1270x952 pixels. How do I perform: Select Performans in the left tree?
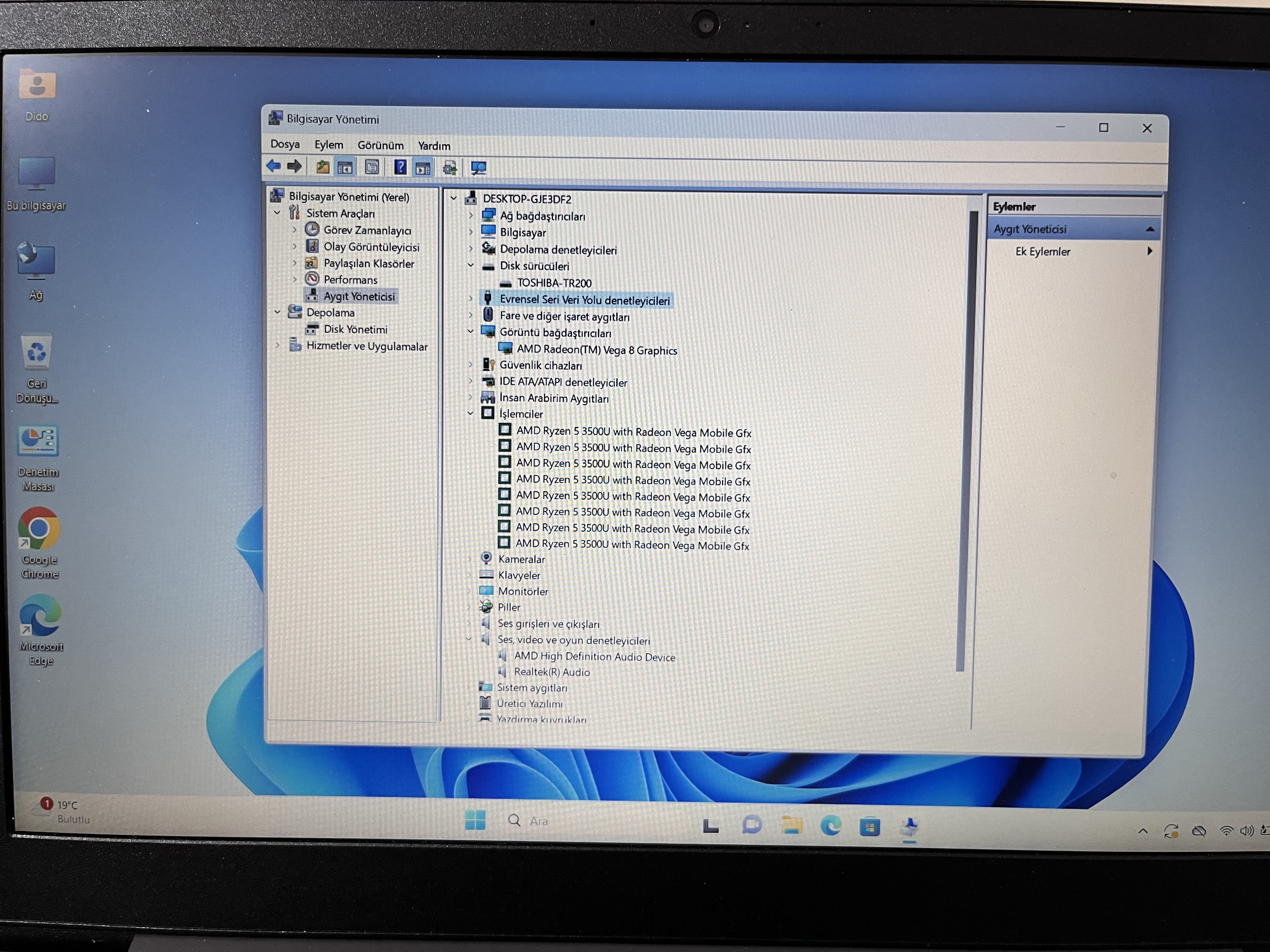tap(350, 280)
